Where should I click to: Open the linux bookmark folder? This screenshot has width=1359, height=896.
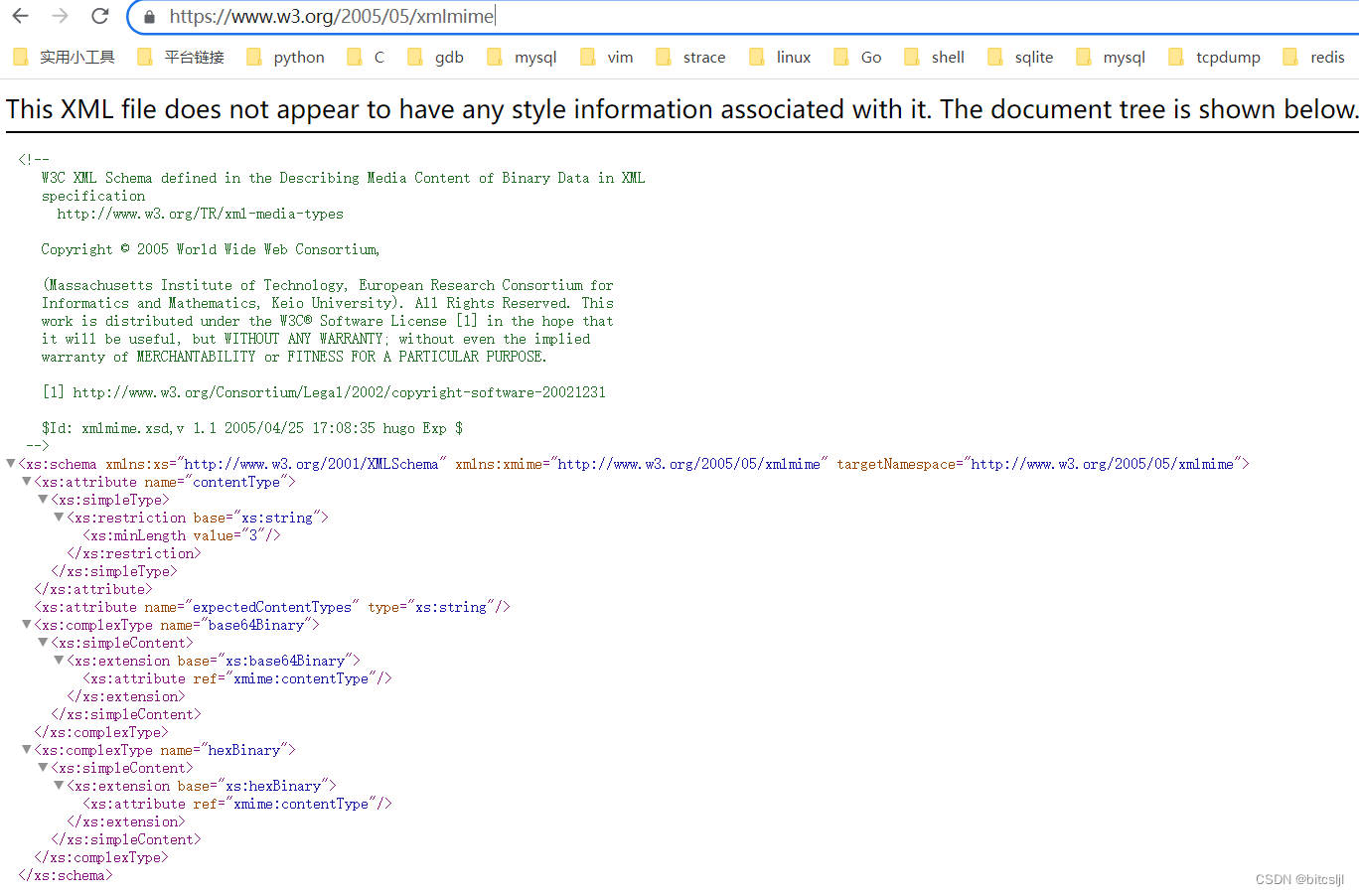coord(781,57)
